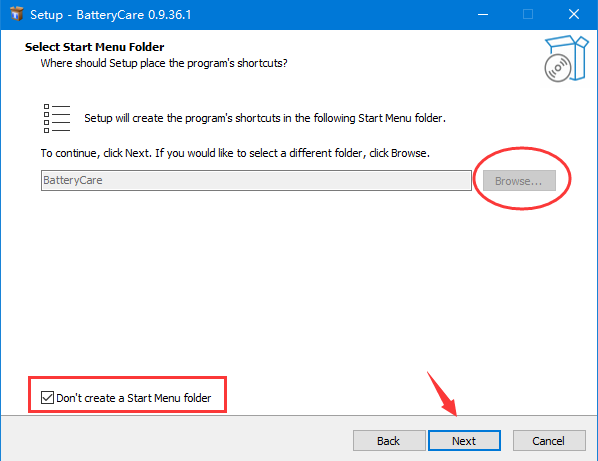The width and height of the screenshot is (598, 461).
Task: Click the installer box and disc icon
Action: point(566,58)
